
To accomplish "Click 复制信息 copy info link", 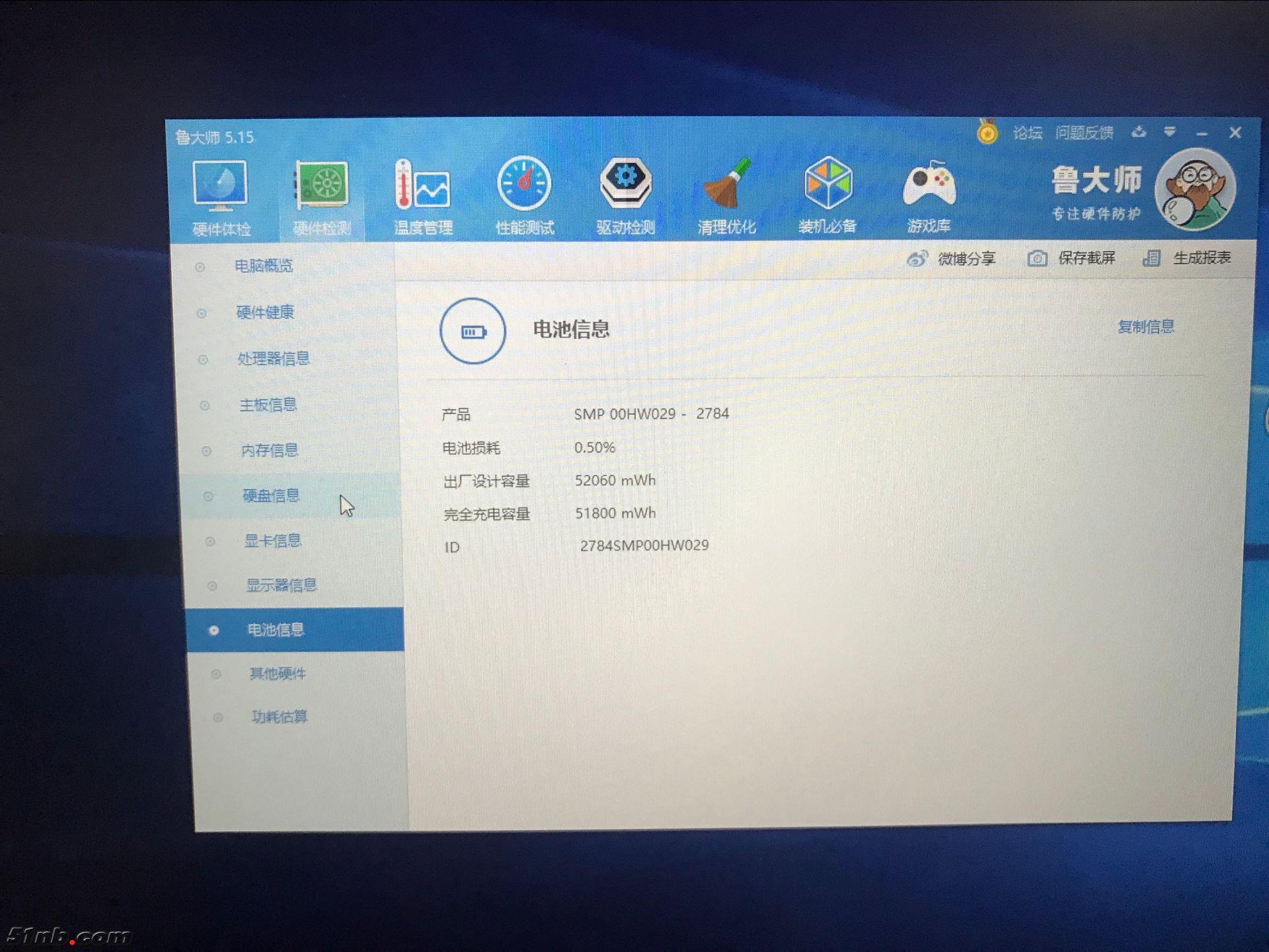I will [1145, 326].
